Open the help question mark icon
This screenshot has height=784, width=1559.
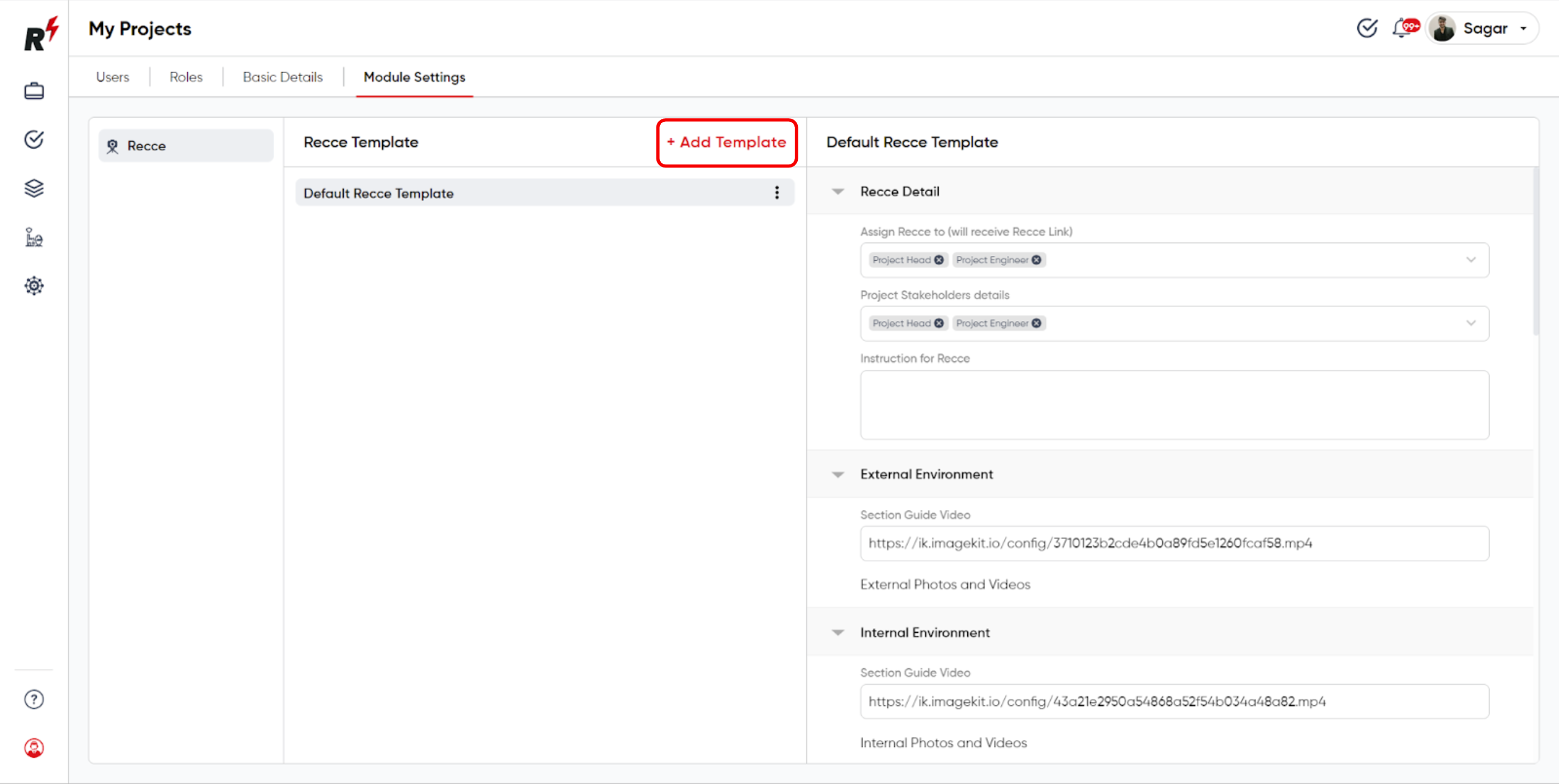[x=34, y=699]
